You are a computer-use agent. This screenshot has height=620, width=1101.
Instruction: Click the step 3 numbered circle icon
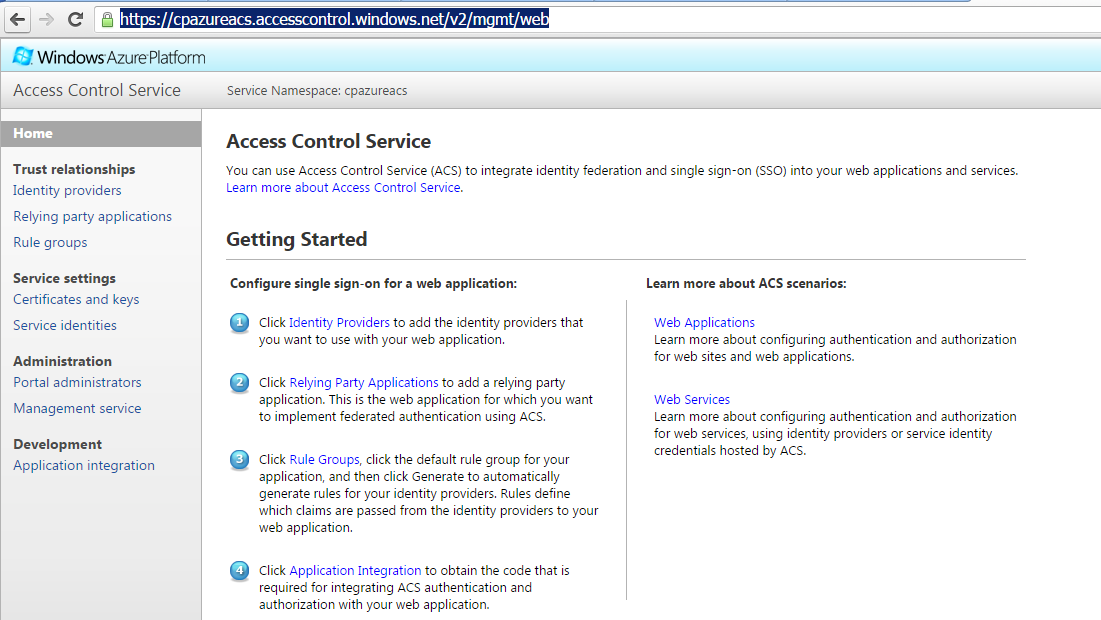coord(239,460)
